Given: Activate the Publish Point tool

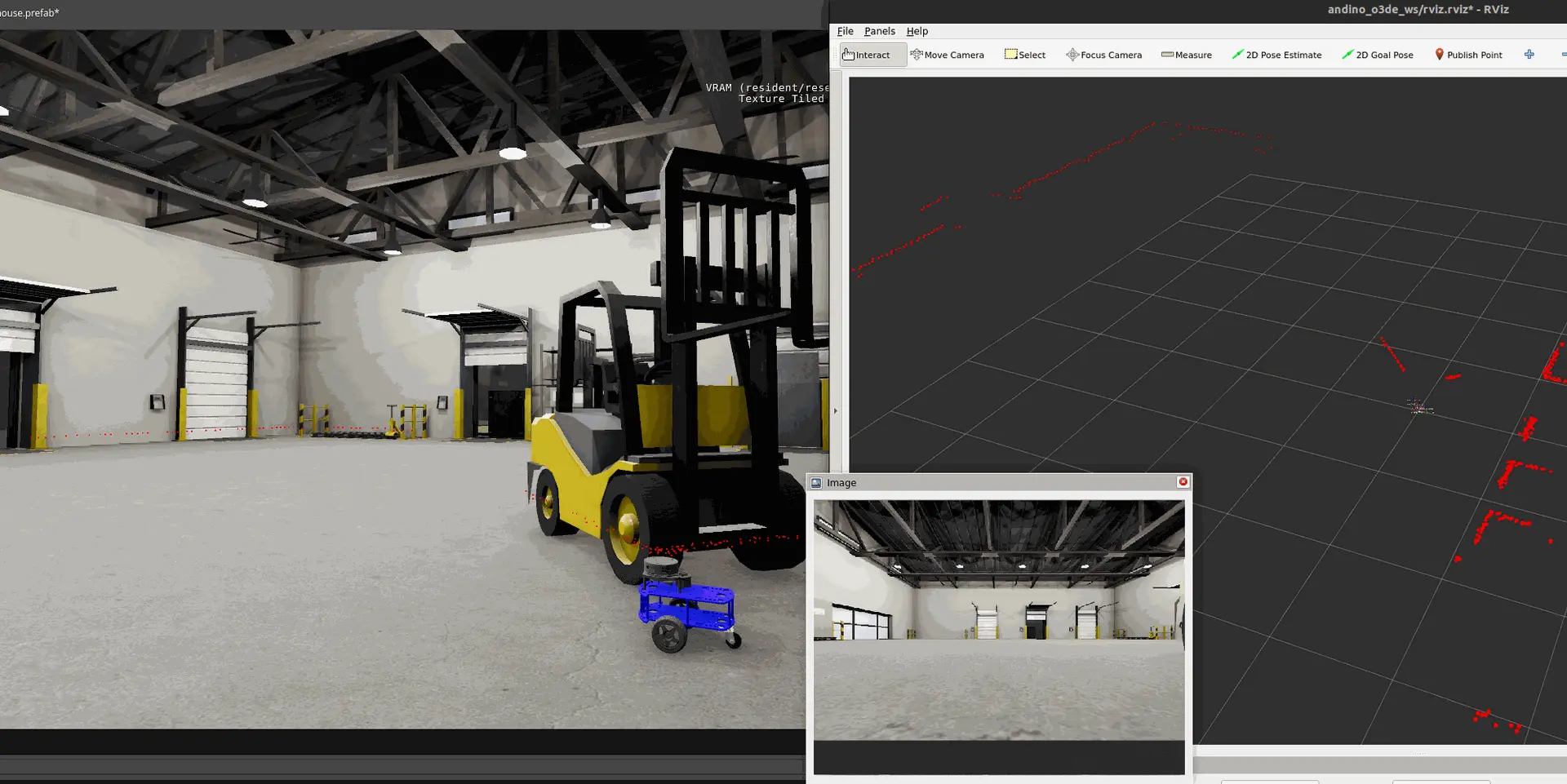Looking at the screenshot, I should click(1467, 55).
